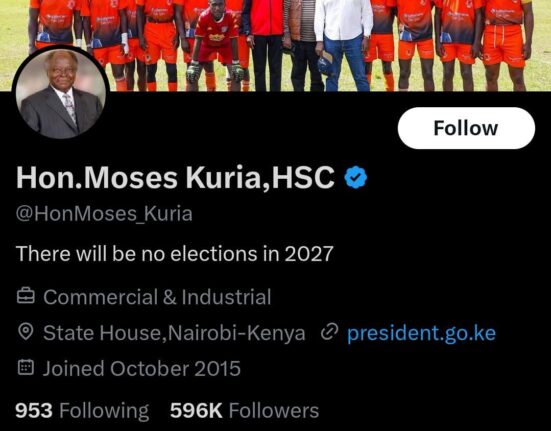The height and width of the screenshot is (431, 551).
Task: Click the 596K follower count number
Action: 196,411
